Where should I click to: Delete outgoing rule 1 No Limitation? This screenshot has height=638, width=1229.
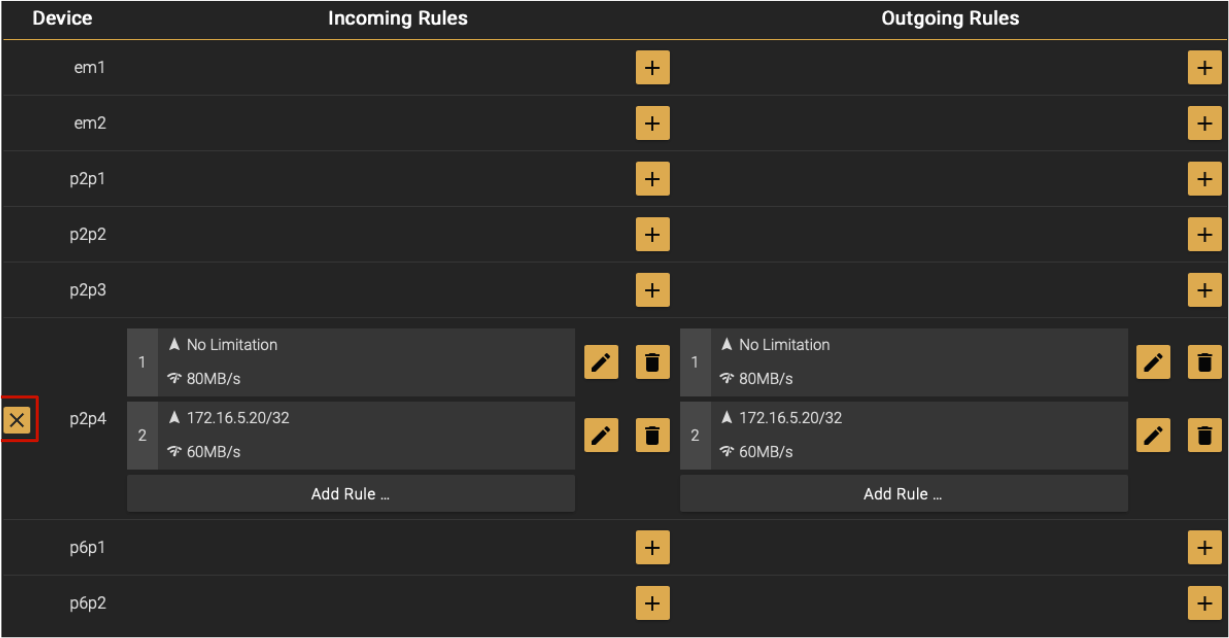(1204, 362)
